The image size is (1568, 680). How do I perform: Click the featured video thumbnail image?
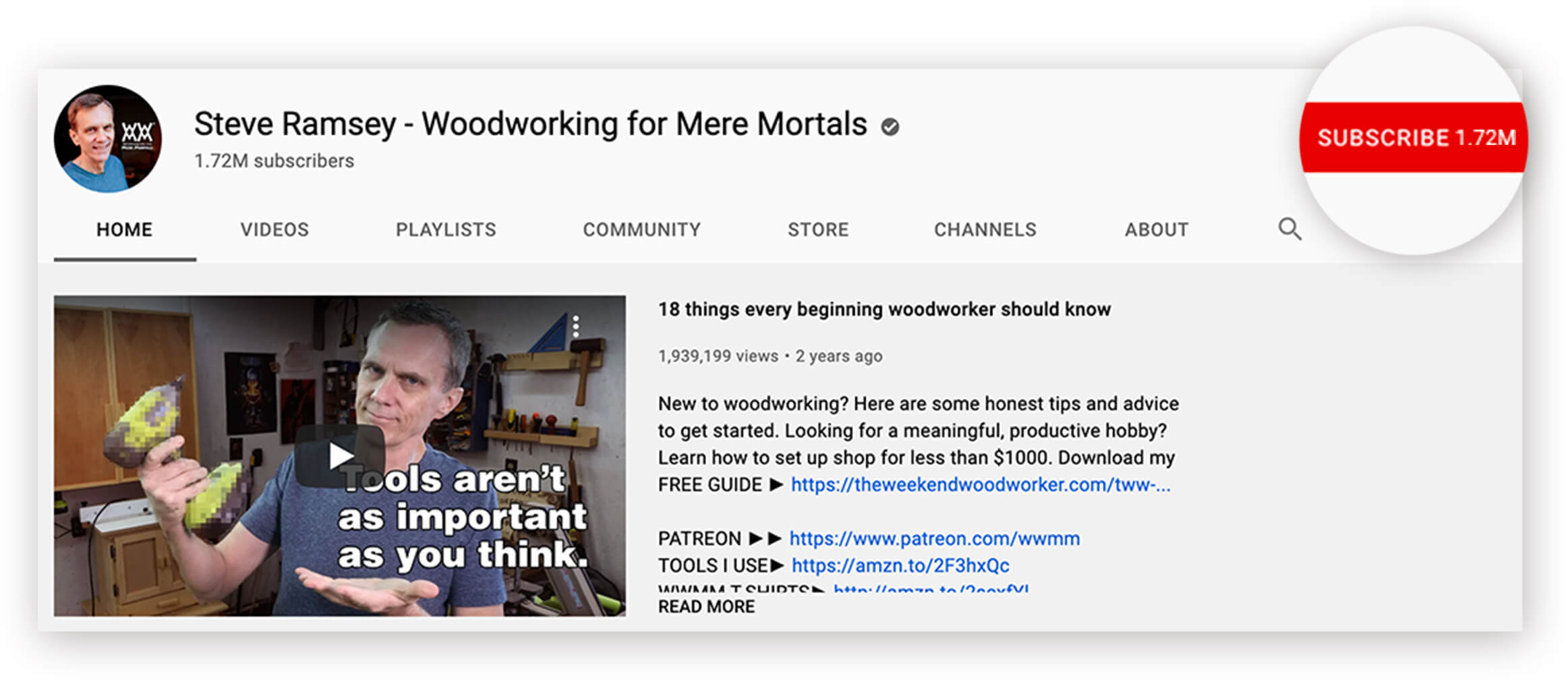pos(340,456)
